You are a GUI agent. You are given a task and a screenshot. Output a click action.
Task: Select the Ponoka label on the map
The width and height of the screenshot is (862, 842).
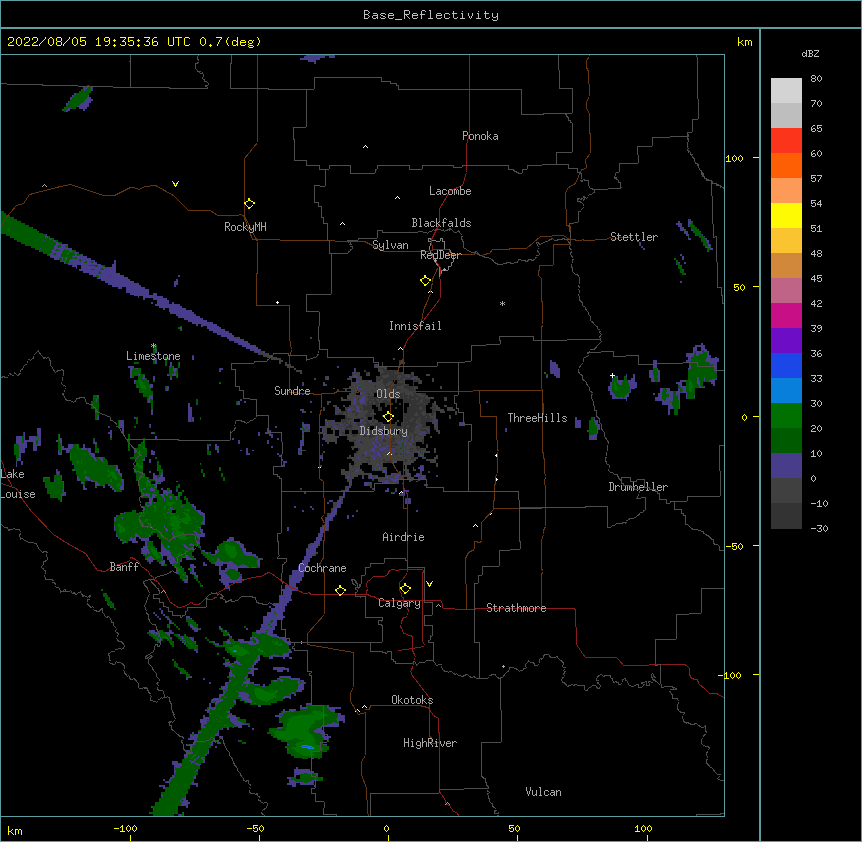tap(480, 136)
